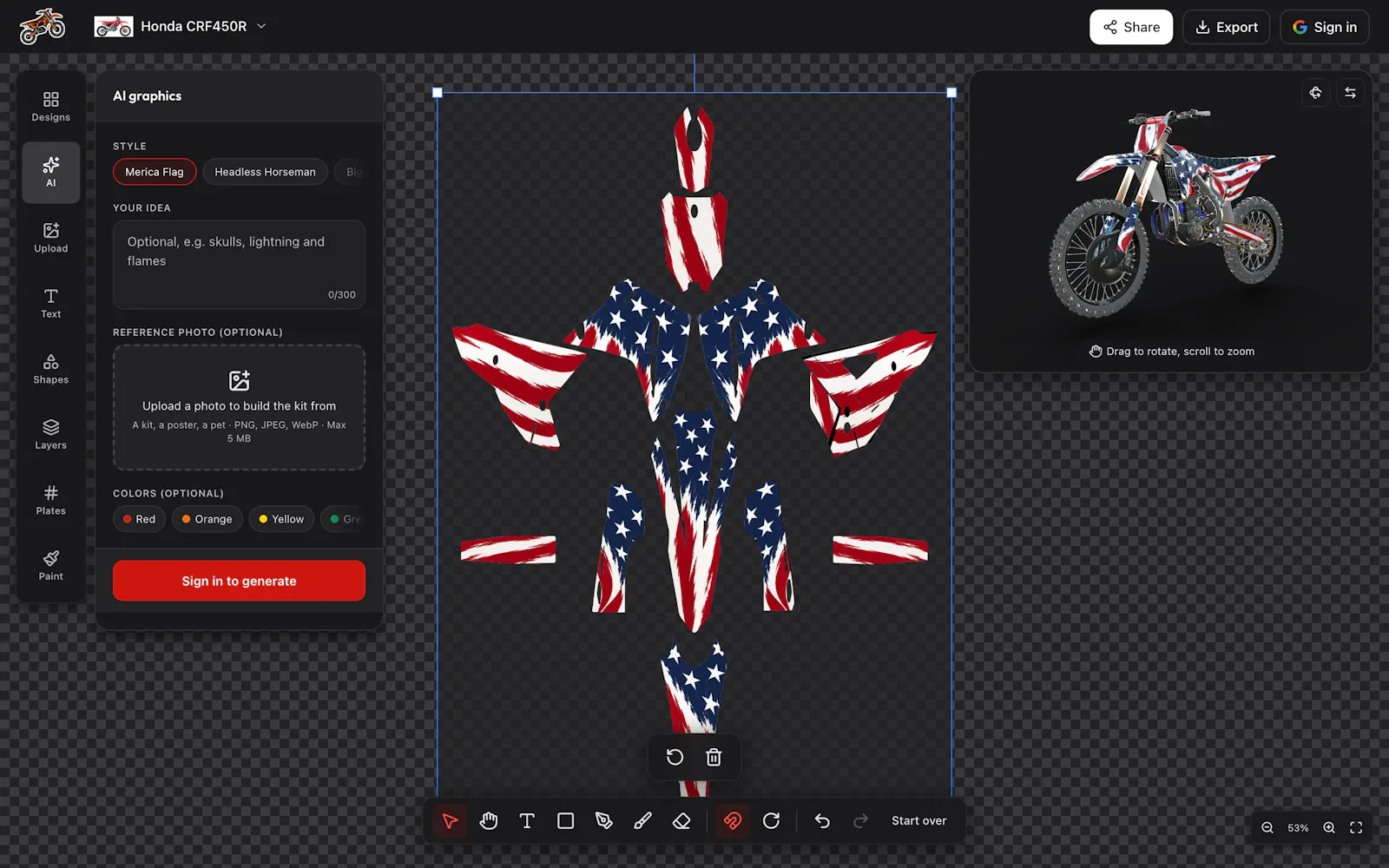Click the reference photo upload area

pyautogui.click(x=239, y=408)
